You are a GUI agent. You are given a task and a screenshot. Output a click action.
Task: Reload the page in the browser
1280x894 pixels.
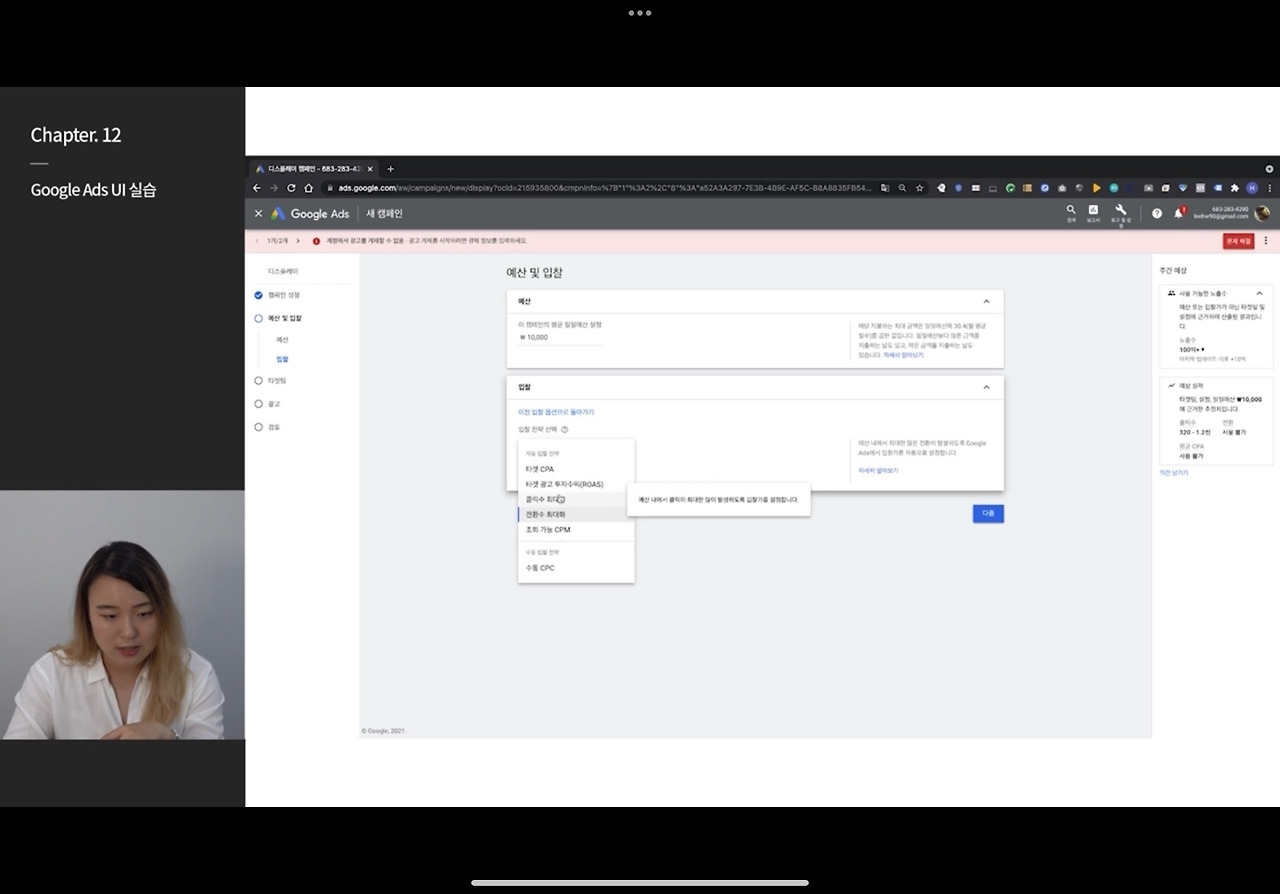[x=291, y=188]
